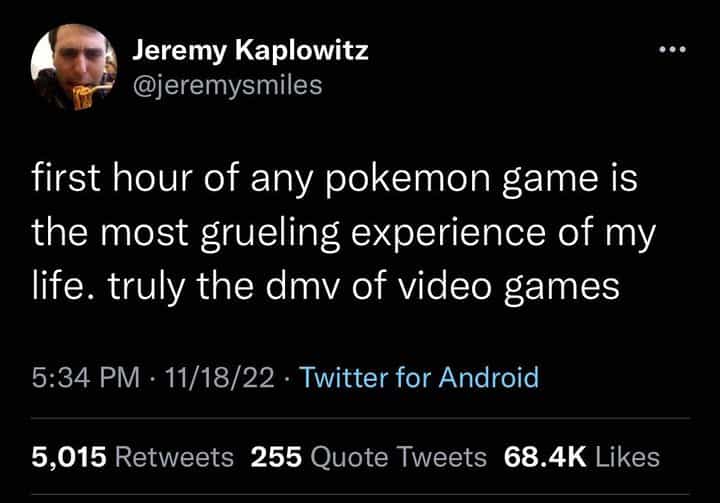The width and height of the screenshot is (720, 503).
Task: Click the 68.4K likes count number
Action: point(545,457)
